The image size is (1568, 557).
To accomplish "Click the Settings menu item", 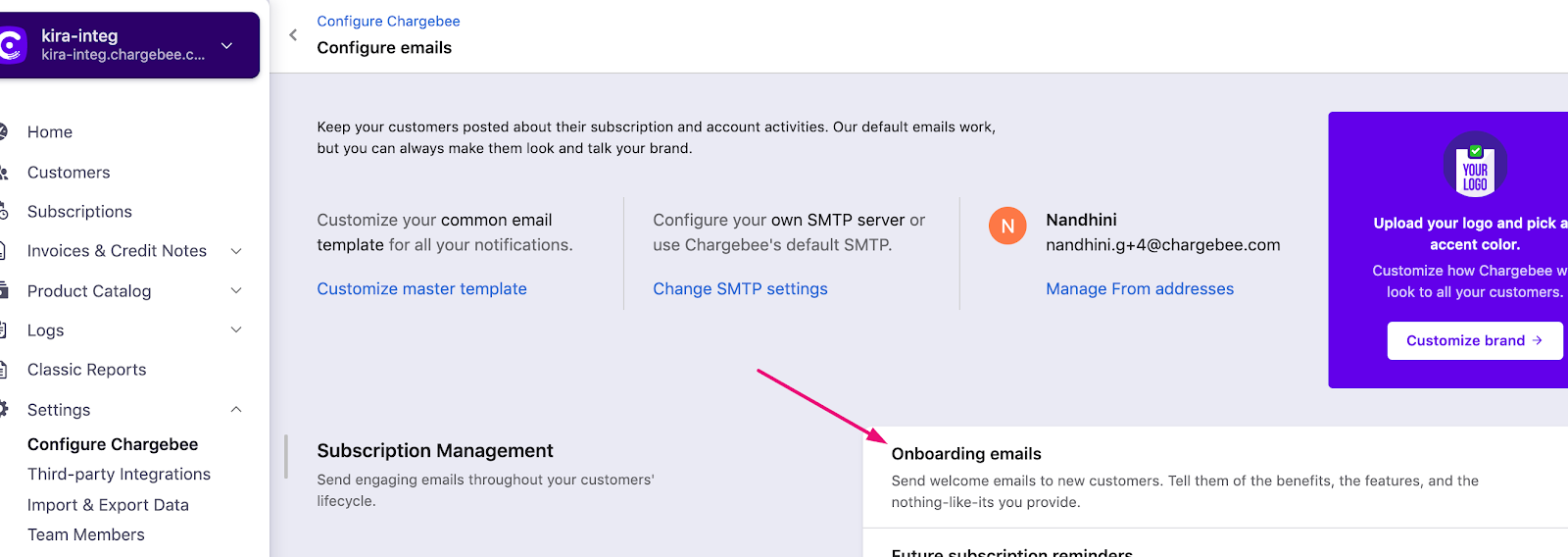I will click(x=59, y=410).
